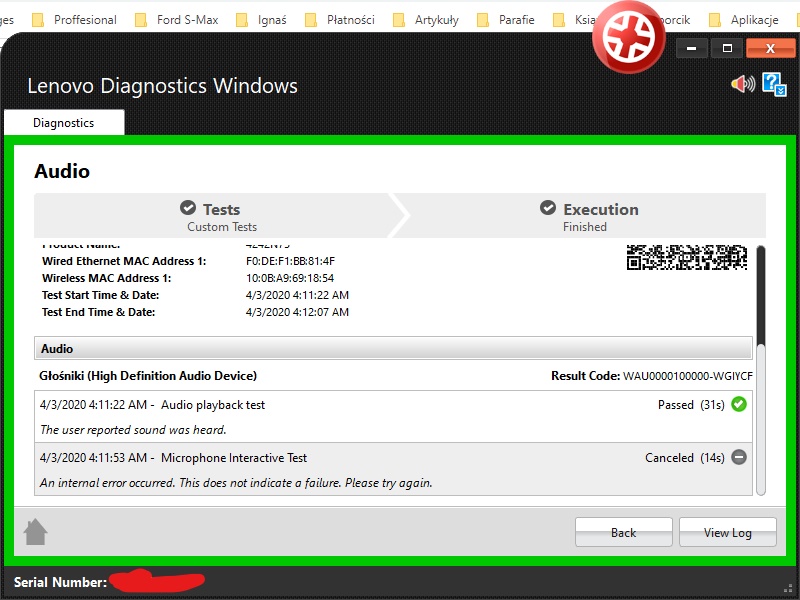This screenshot has width=800, height=600.
Task: Select the Audio playback test row
Action: click(x=393, y=417)
